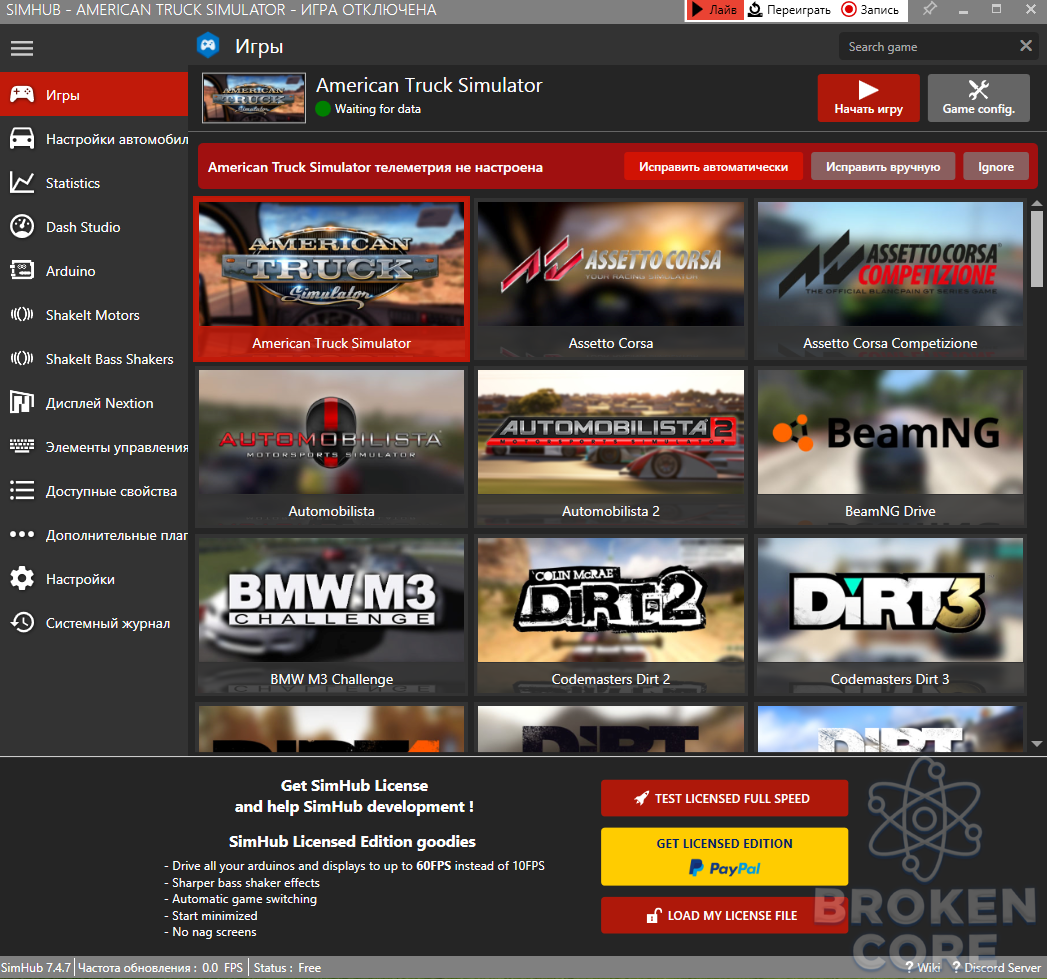Image resolution: width=1047 pixels, height=979 pixels.
Task: Toggle the hamburger sidebar menu
Action: coord(22,48)
